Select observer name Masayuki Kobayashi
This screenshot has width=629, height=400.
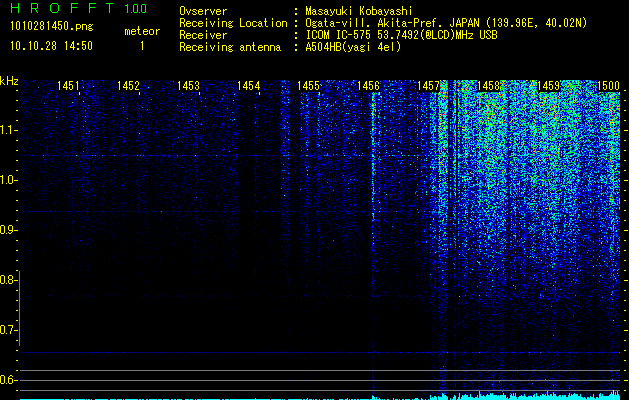359,12
